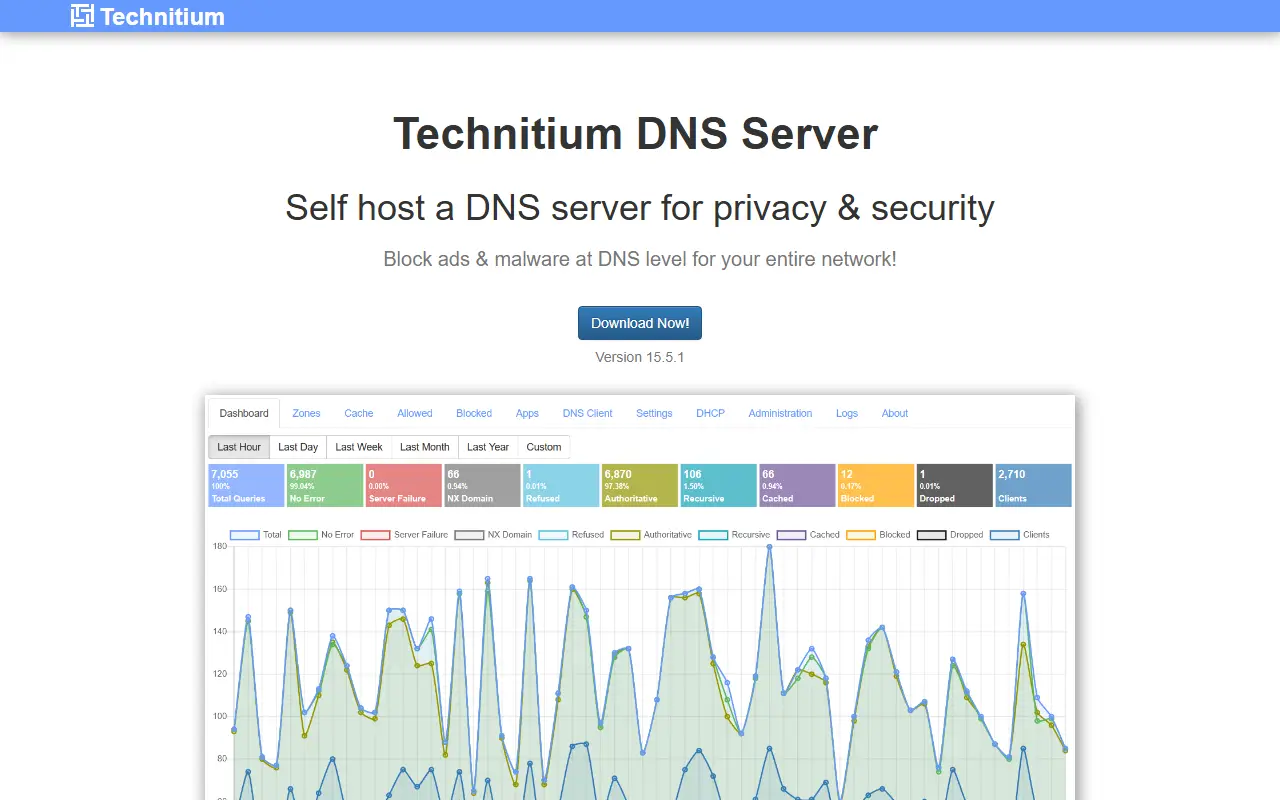The image size is (1280, 800).
Task: Select the Last Day range button
Action: click(298, 447)
